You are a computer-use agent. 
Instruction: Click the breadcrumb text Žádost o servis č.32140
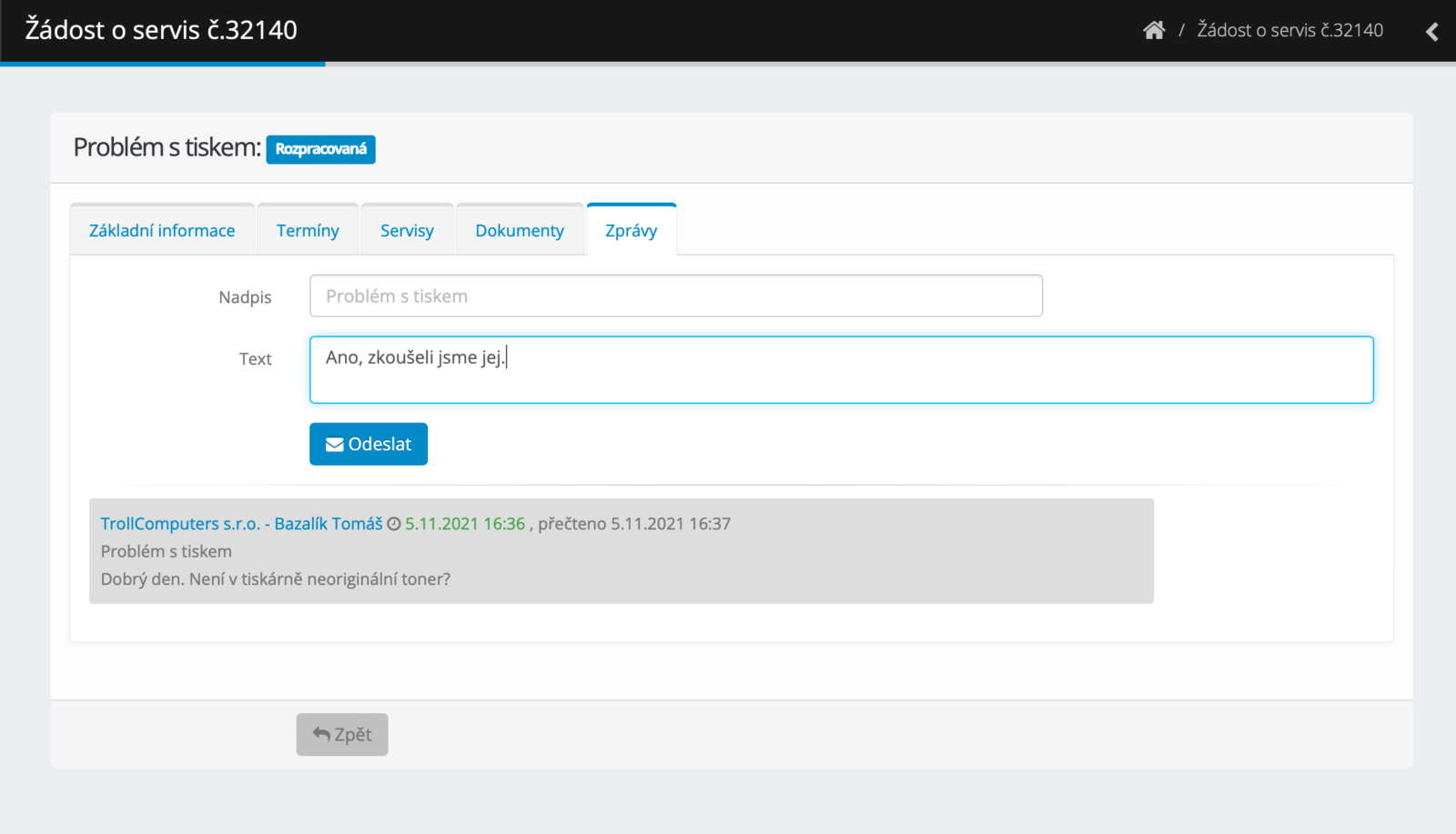click(1289, 30)
